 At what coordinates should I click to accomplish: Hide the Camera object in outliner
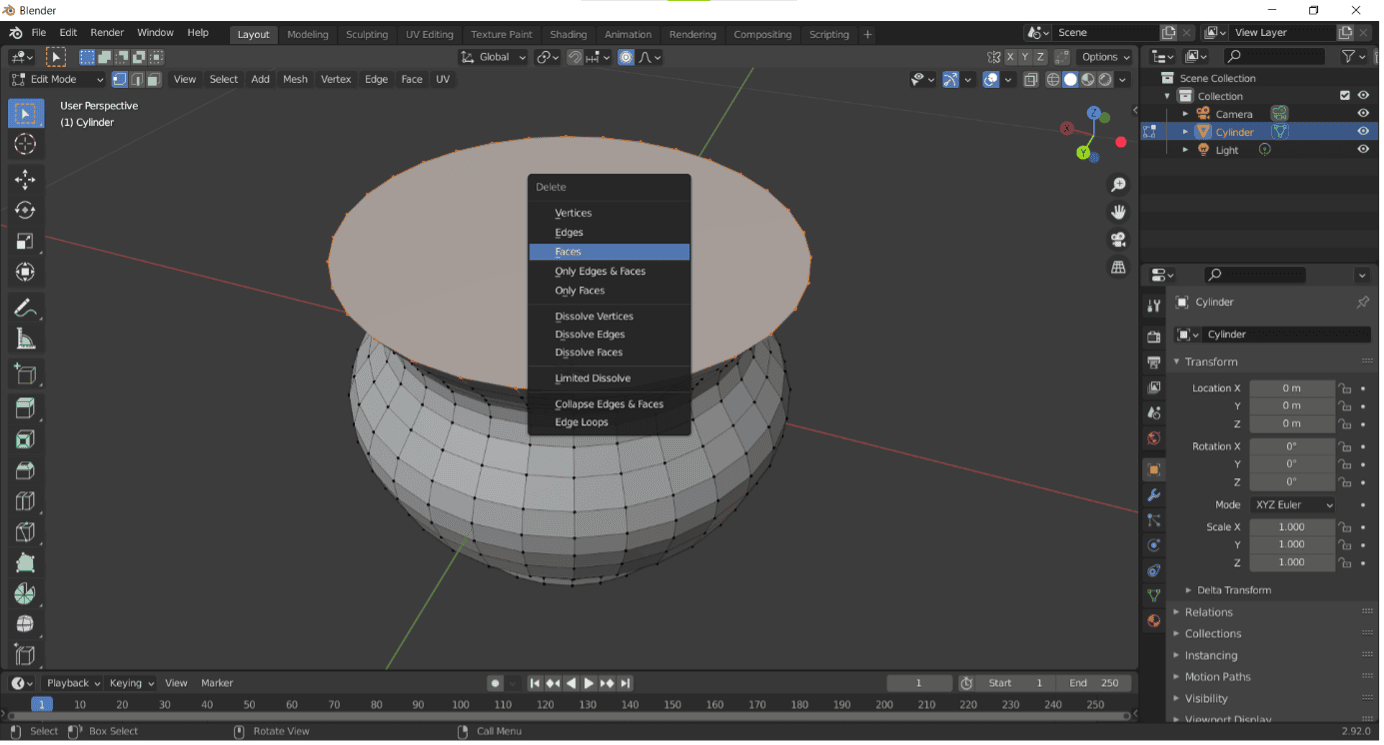pyautogui.click(x=1363, y=114)
